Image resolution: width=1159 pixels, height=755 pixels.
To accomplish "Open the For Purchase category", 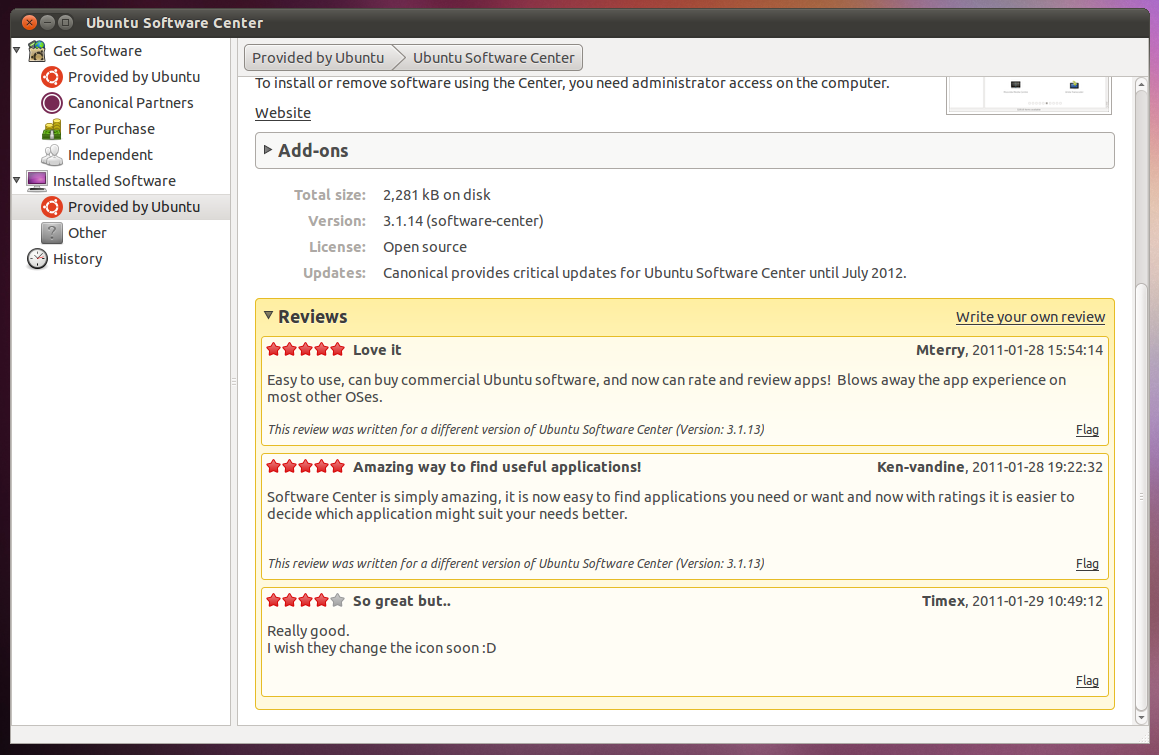I will click(x=112, y=129).
